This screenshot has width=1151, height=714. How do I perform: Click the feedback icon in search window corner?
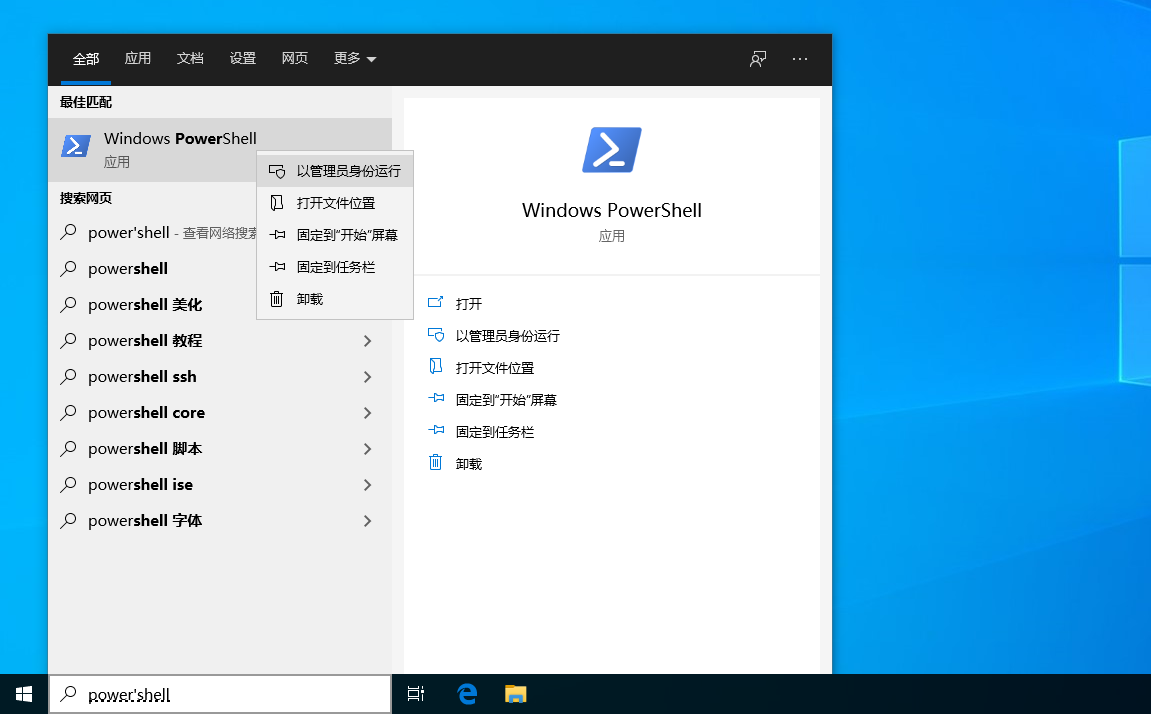tap(758, 59)
